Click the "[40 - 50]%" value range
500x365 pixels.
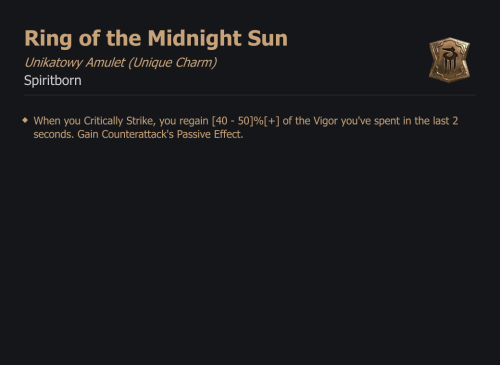tap(237, 121)
